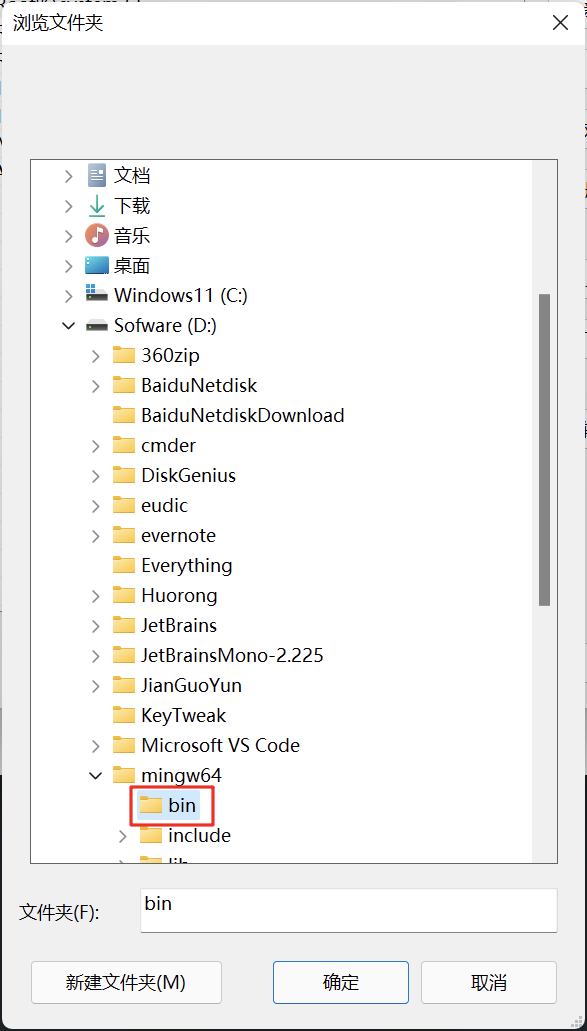Screen dimensions: 587x1031
Task: Click the DiskGenius folder icon
Action: pyautogui.click(x=124, y=475)
